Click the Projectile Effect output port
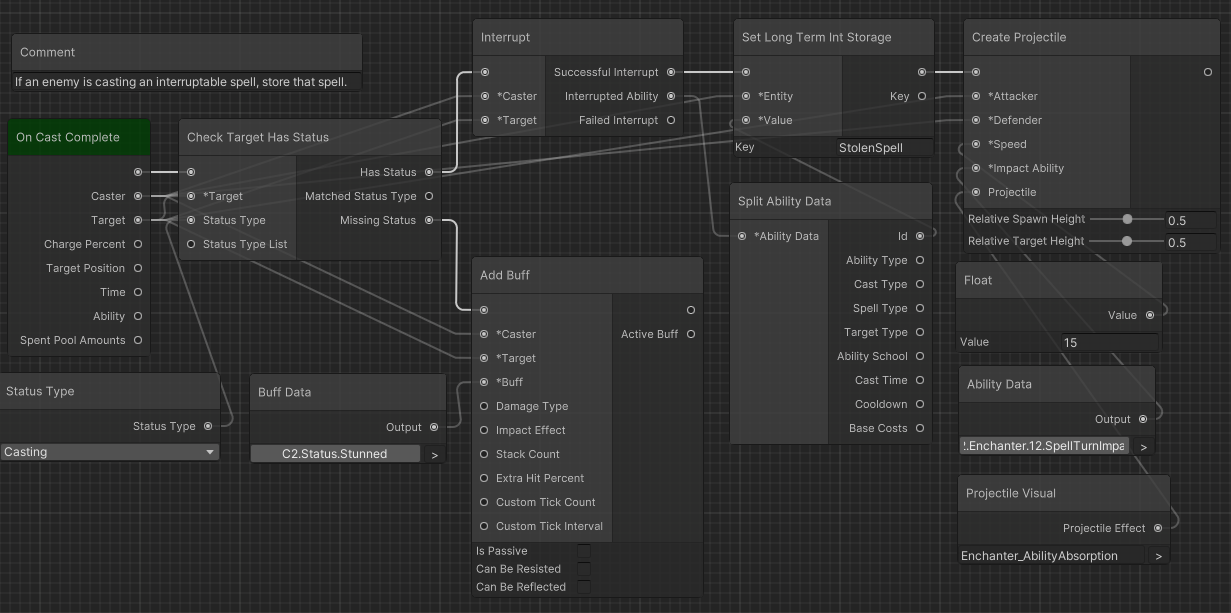The width and height of the screenshot is (1231, 613). 1158,528
